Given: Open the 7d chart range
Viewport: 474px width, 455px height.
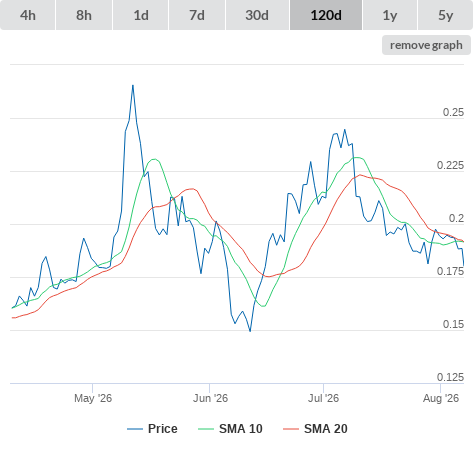Looking at the screenshot, I should click(197, 15).
